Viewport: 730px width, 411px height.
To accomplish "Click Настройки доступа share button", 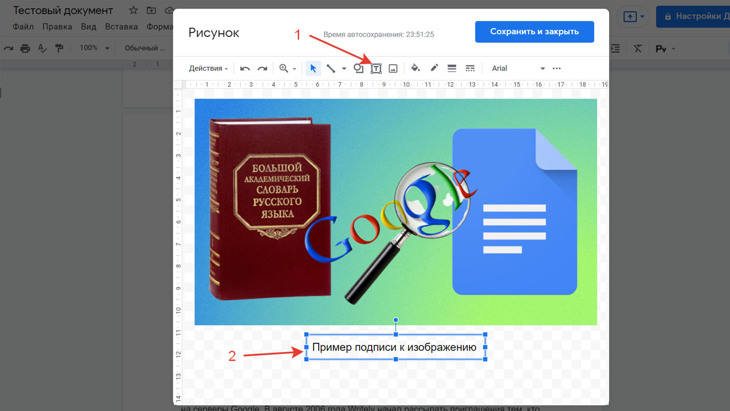I will coord(694,16).
